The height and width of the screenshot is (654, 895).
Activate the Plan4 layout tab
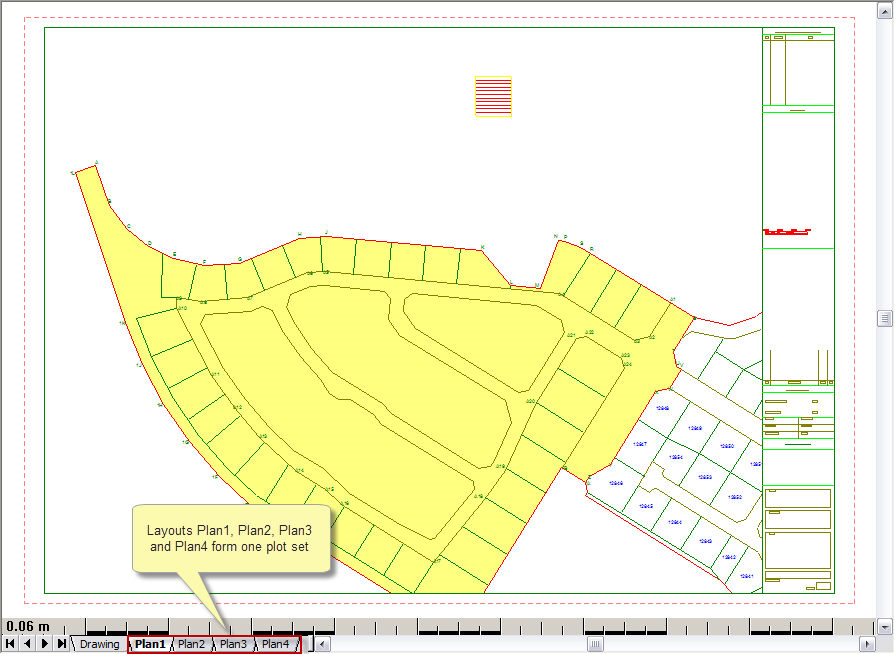(275, 644)
